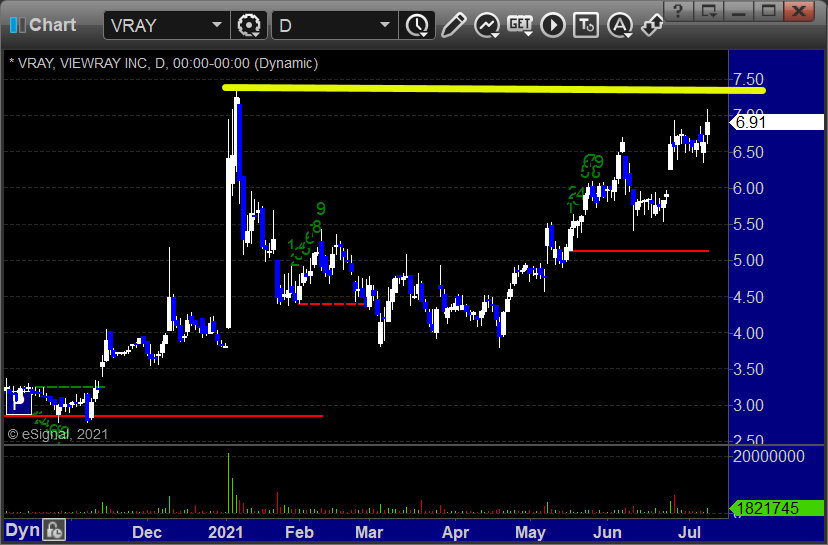Screen dimensions: 828x545
Task: Click the 5.00 price axis label
Action: point(748,260)
